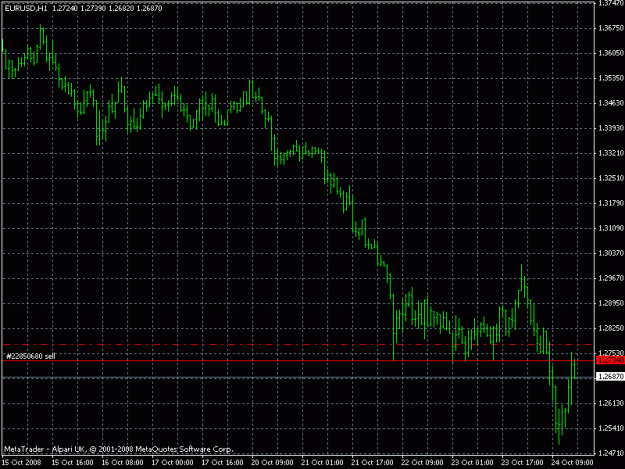Image resolution: width=625 pixels, height=469 pixels.
Task: Click the 1.28250 price axis label
Action: 611,328
